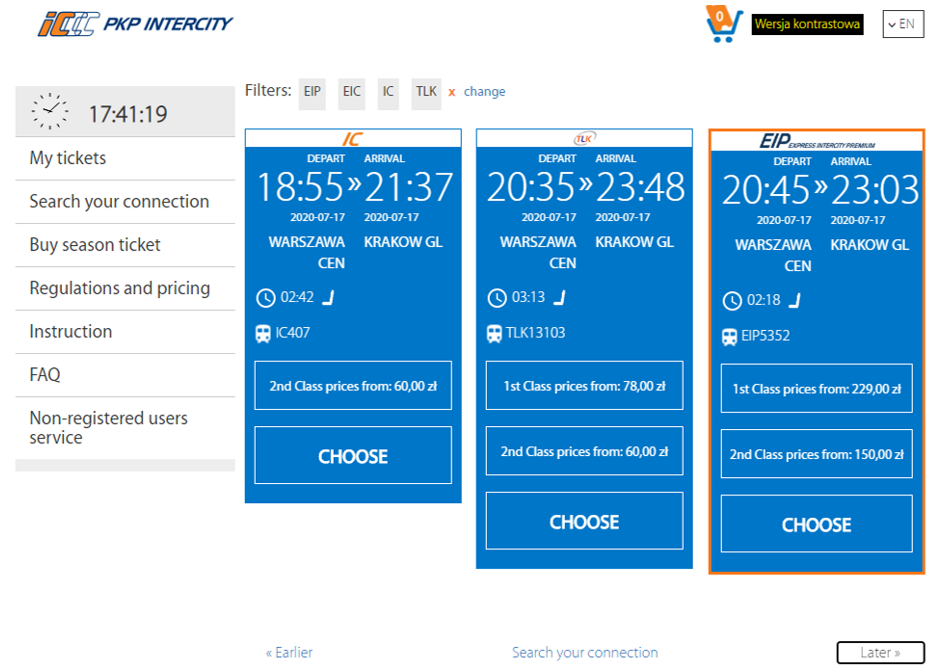Click departure time 18:55
This screenshot has height=670, width=940.
click(x=300, y=187)
